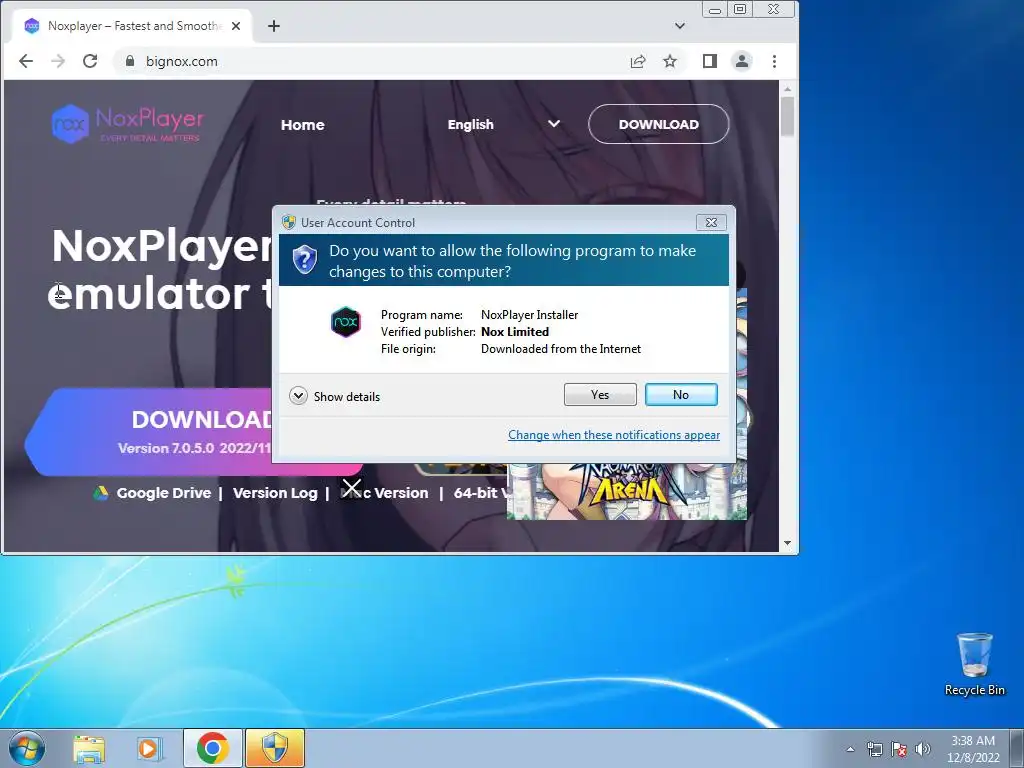This screenshot has height=768, width=1024.
Task: Select the Recycle Bin desktop icon
Action: (x=974, y=665)
